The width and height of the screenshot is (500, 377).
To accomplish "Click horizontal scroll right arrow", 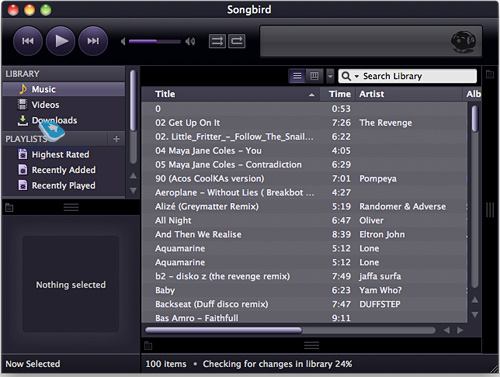I will [460, 330].
